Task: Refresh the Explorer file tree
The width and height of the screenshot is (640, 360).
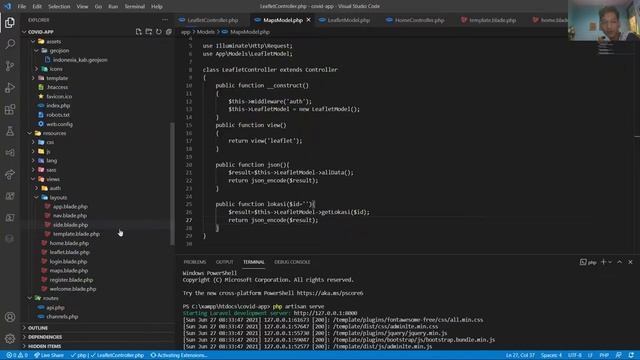Action: point(158,32)
